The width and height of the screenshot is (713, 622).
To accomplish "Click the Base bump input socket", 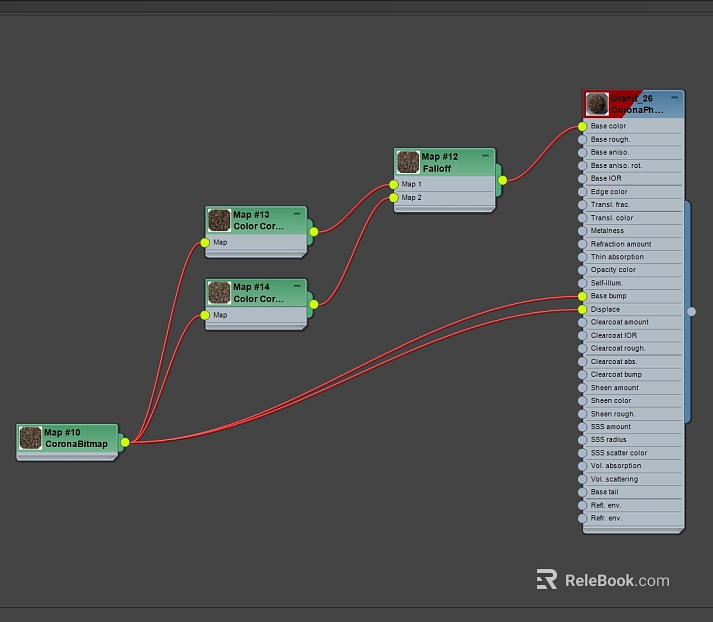I will pos(582,296).
